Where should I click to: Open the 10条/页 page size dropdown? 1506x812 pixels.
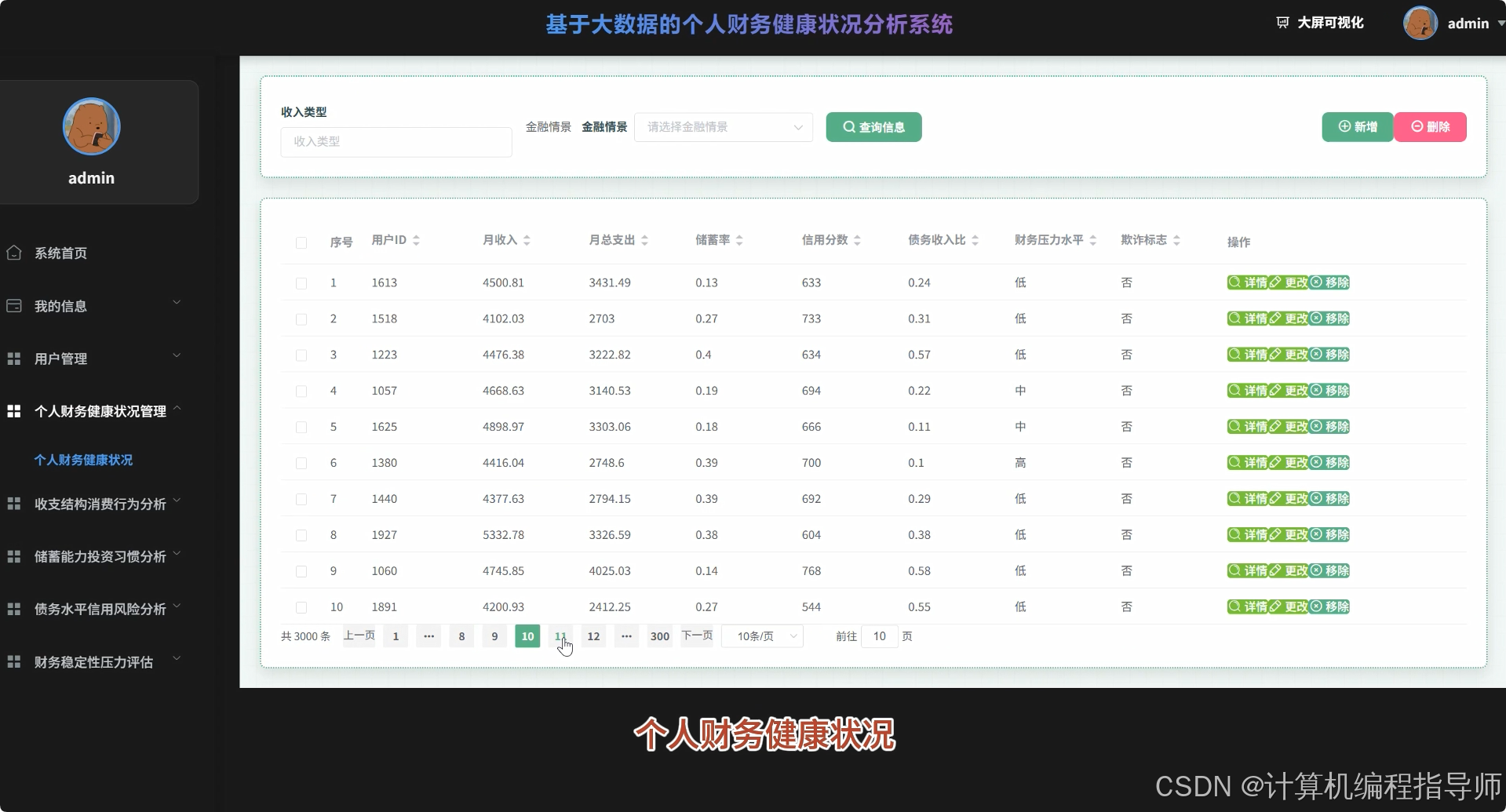point(760,636)
